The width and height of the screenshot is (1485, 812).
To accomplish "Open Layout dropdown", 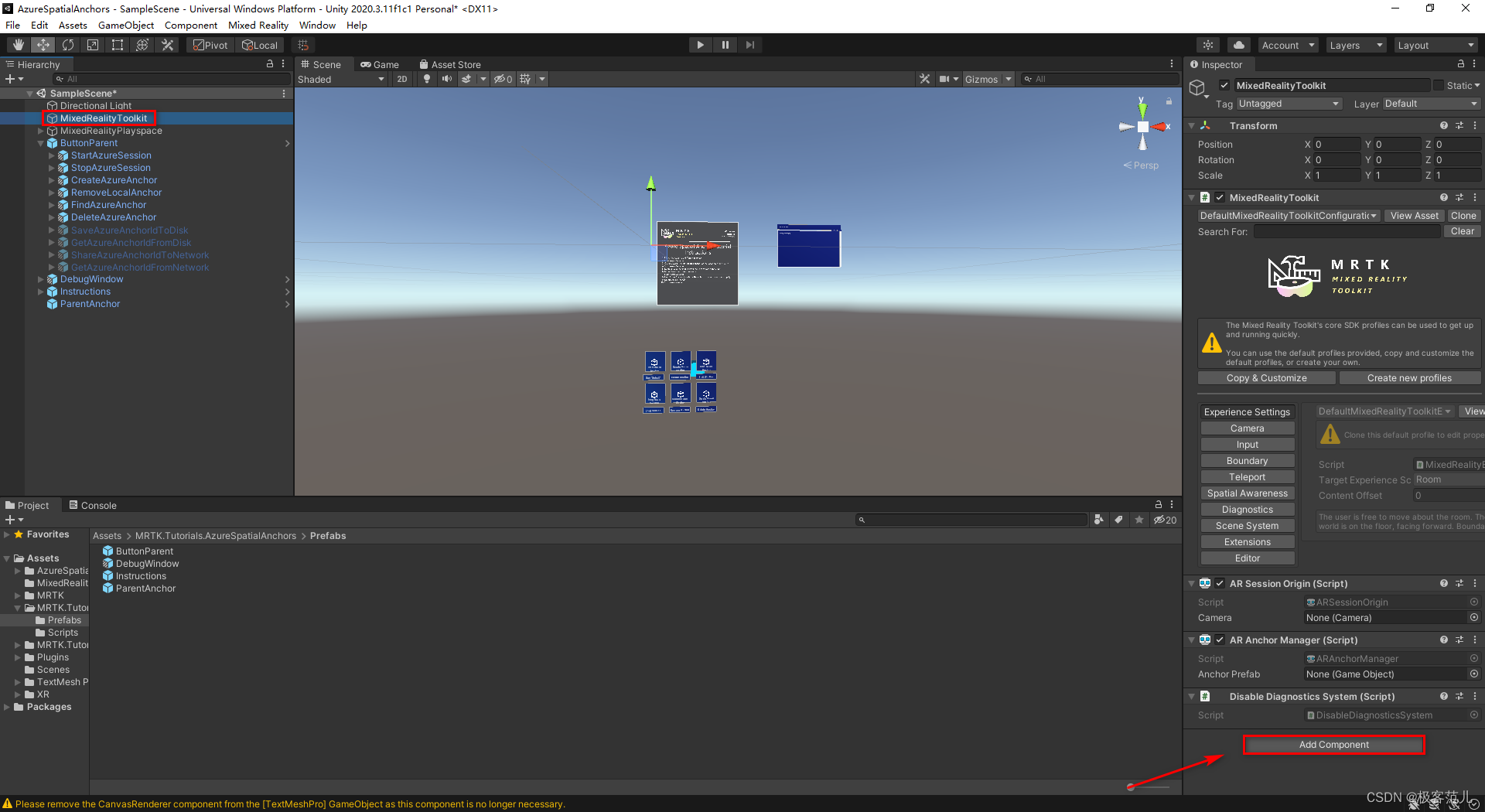I will pyautogui.click(x=1436, y=45).
